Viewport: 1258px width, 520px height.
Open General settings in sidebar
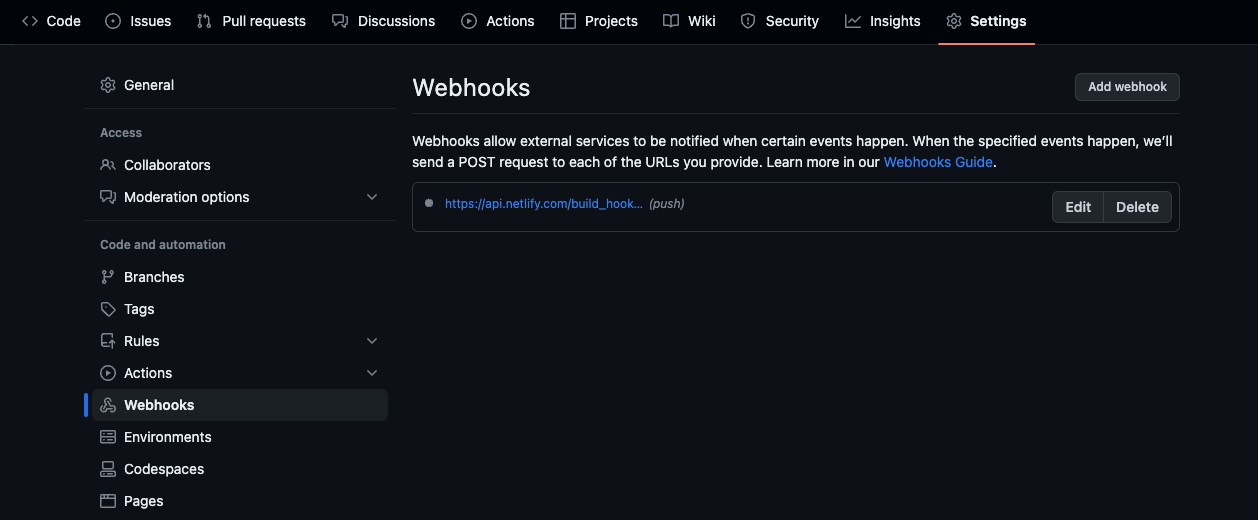[x=240, y=85]
